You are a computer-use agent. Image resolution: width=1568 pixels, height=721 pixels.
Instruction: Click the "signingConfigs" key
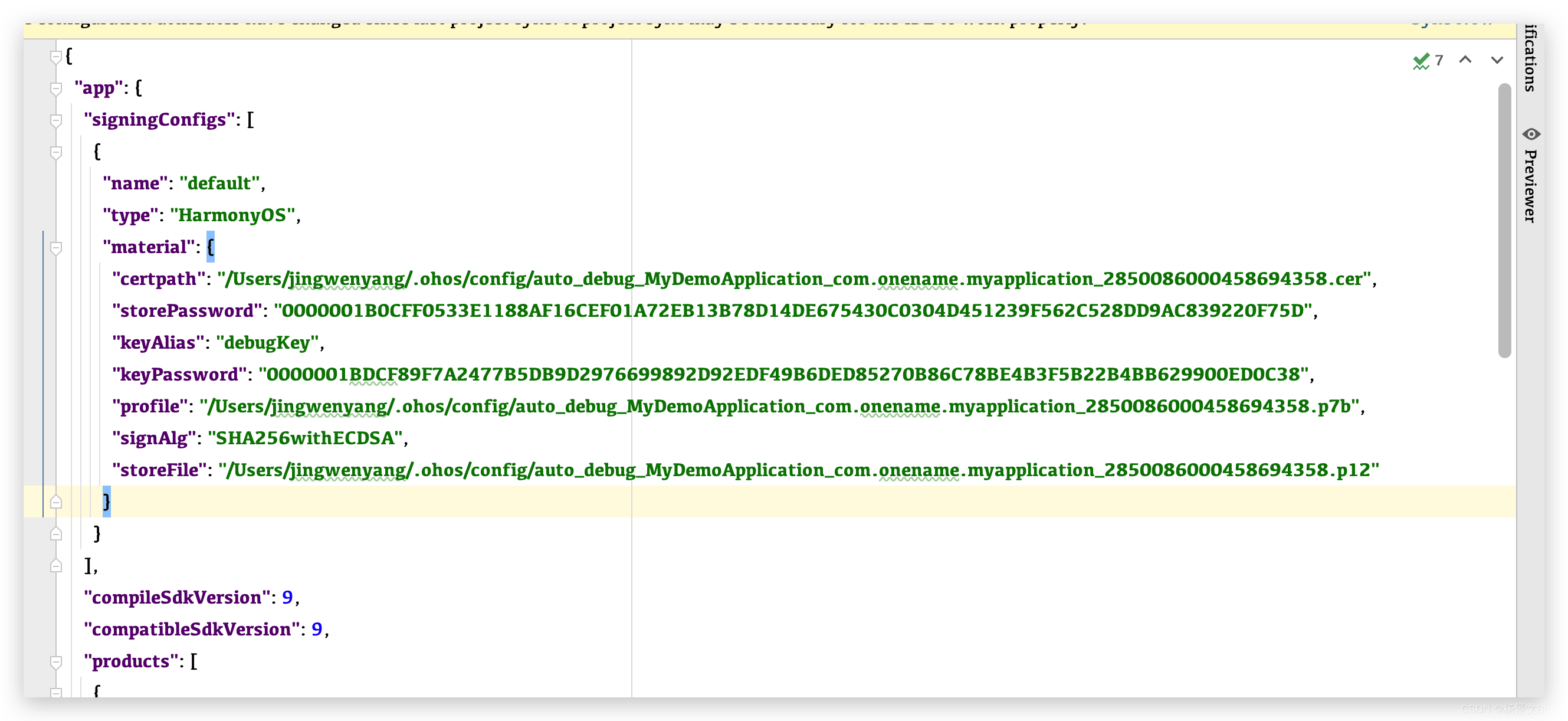pyautogui.click(x=159, y=120)
